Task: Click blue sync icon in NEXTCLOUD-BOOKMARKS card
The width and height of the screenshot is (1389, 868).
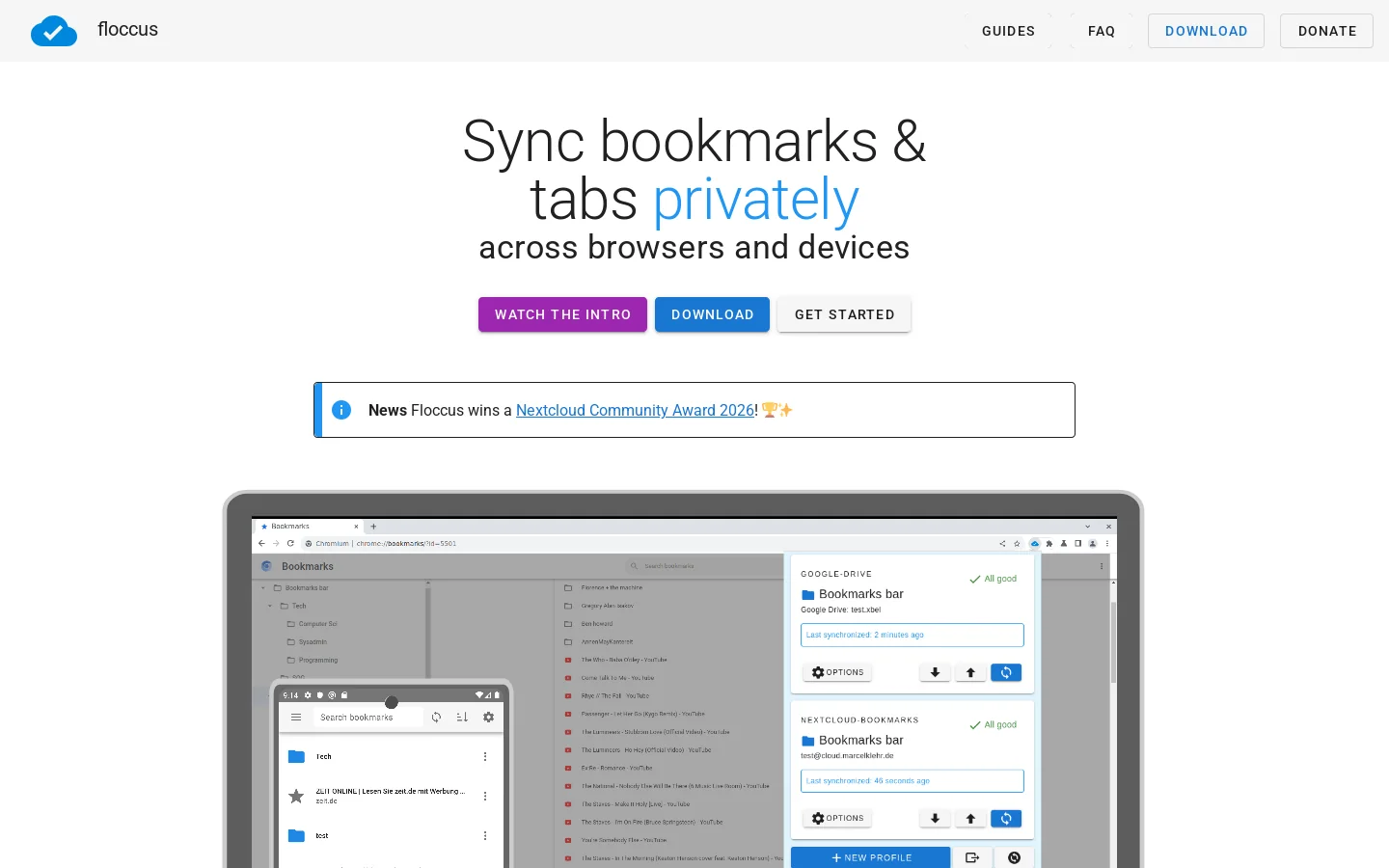Action: tap(1006, 818)
